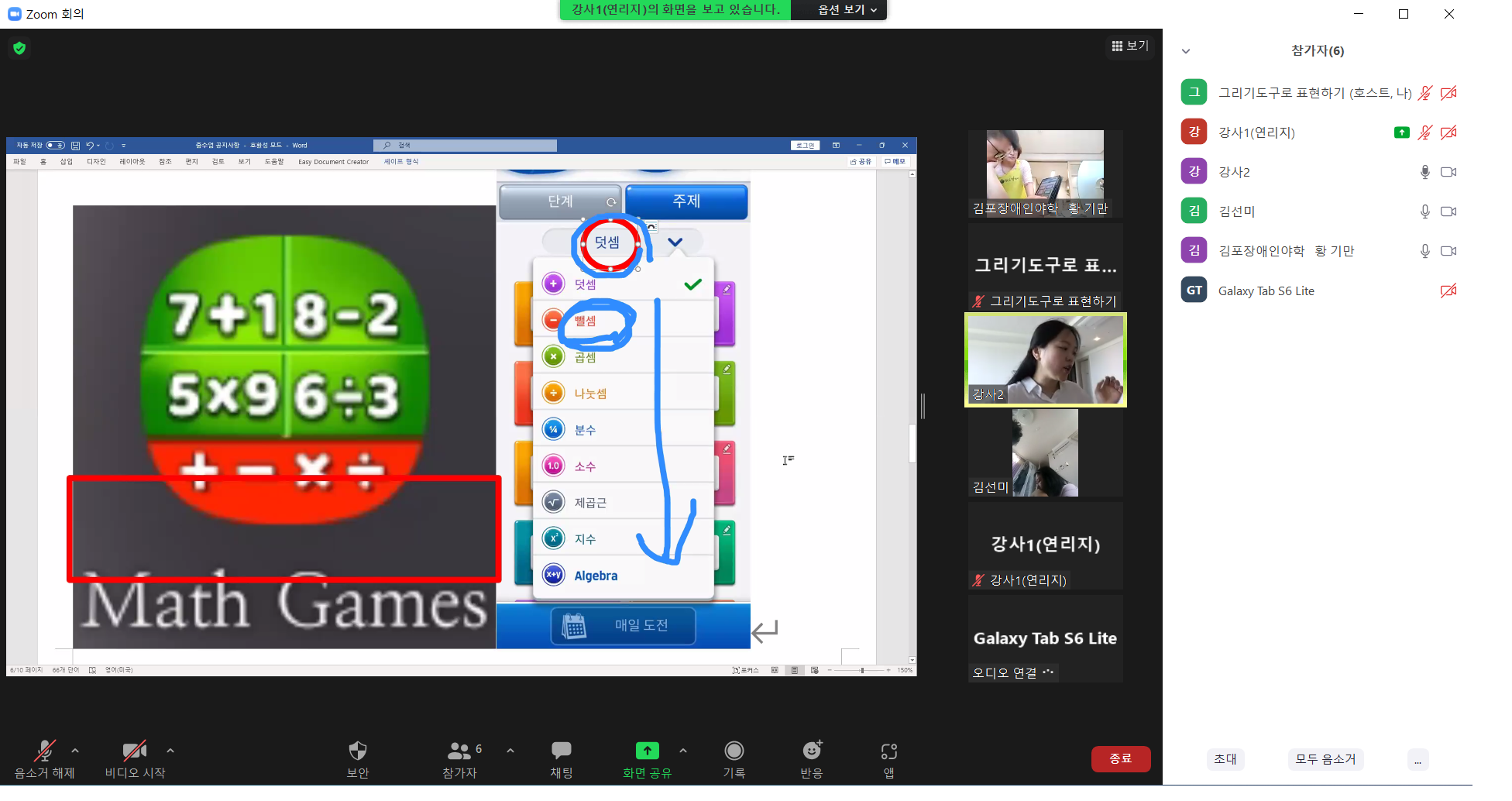Toggle the microphone for 김선미 in the participant list
1512x801 pixels.
[x=1424, y=211]
